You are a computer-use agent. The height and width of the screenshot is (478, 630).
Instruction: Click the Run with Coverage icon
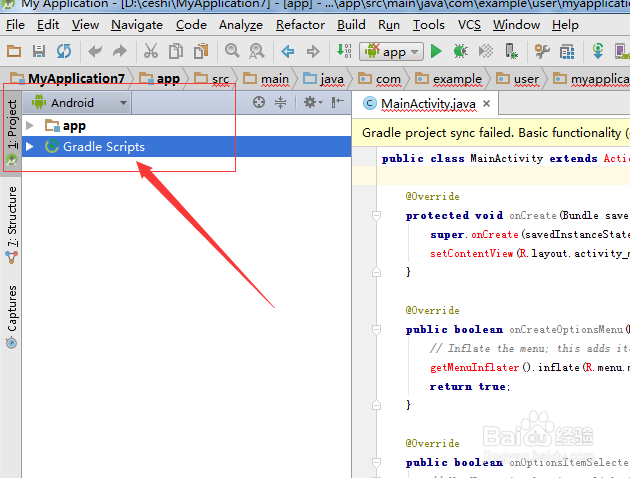point(486,51)
